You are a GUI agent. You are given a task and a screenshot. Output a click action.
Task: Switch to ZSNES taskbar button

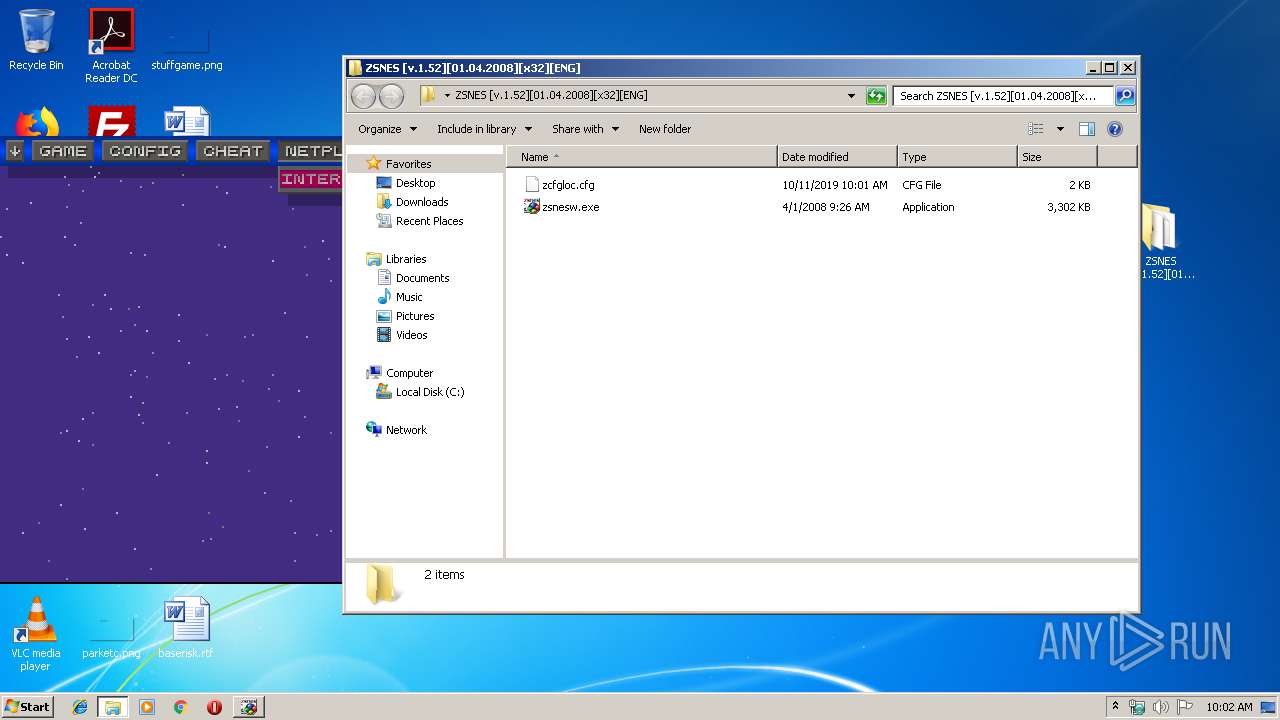click(249, 707)
